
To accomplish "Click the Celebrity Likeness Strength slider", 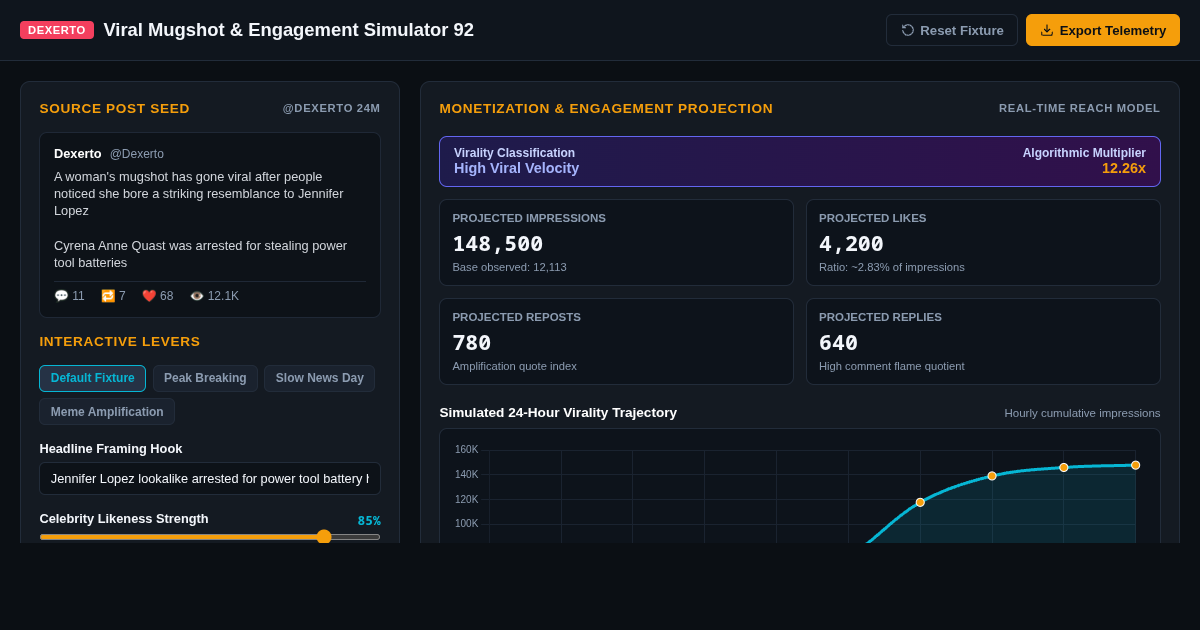I will [210, 537].
